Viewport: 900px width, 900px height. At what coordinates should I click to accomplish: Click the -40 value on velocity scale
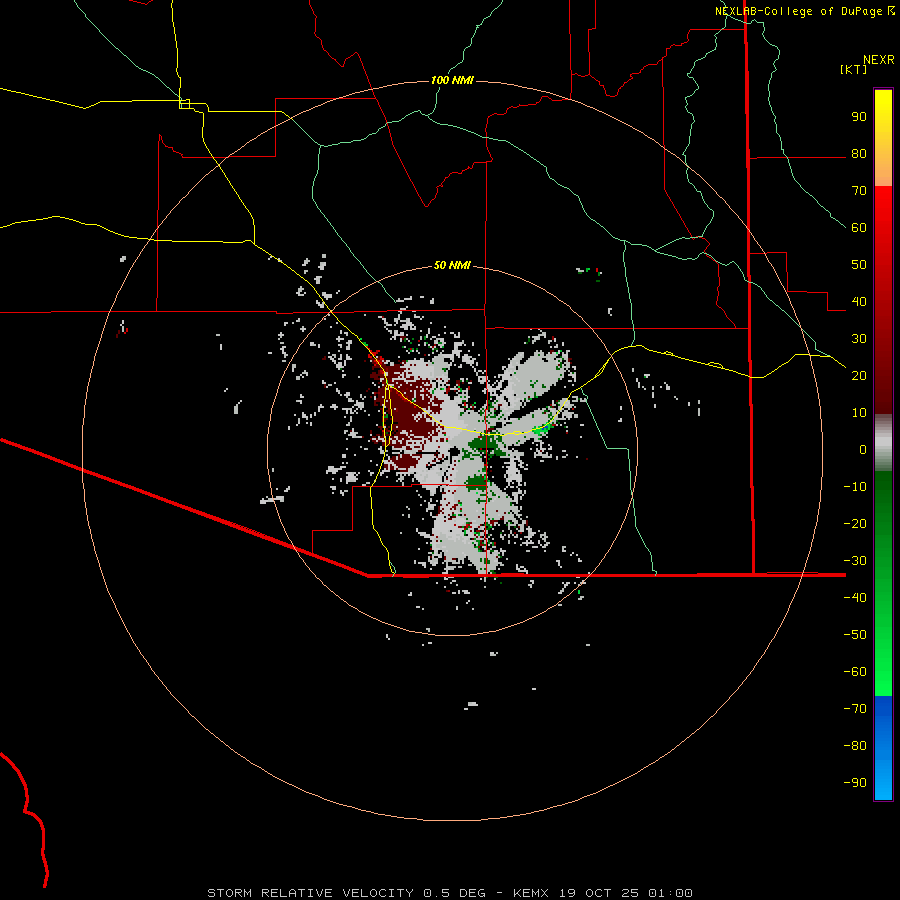(x=855, y=598)
